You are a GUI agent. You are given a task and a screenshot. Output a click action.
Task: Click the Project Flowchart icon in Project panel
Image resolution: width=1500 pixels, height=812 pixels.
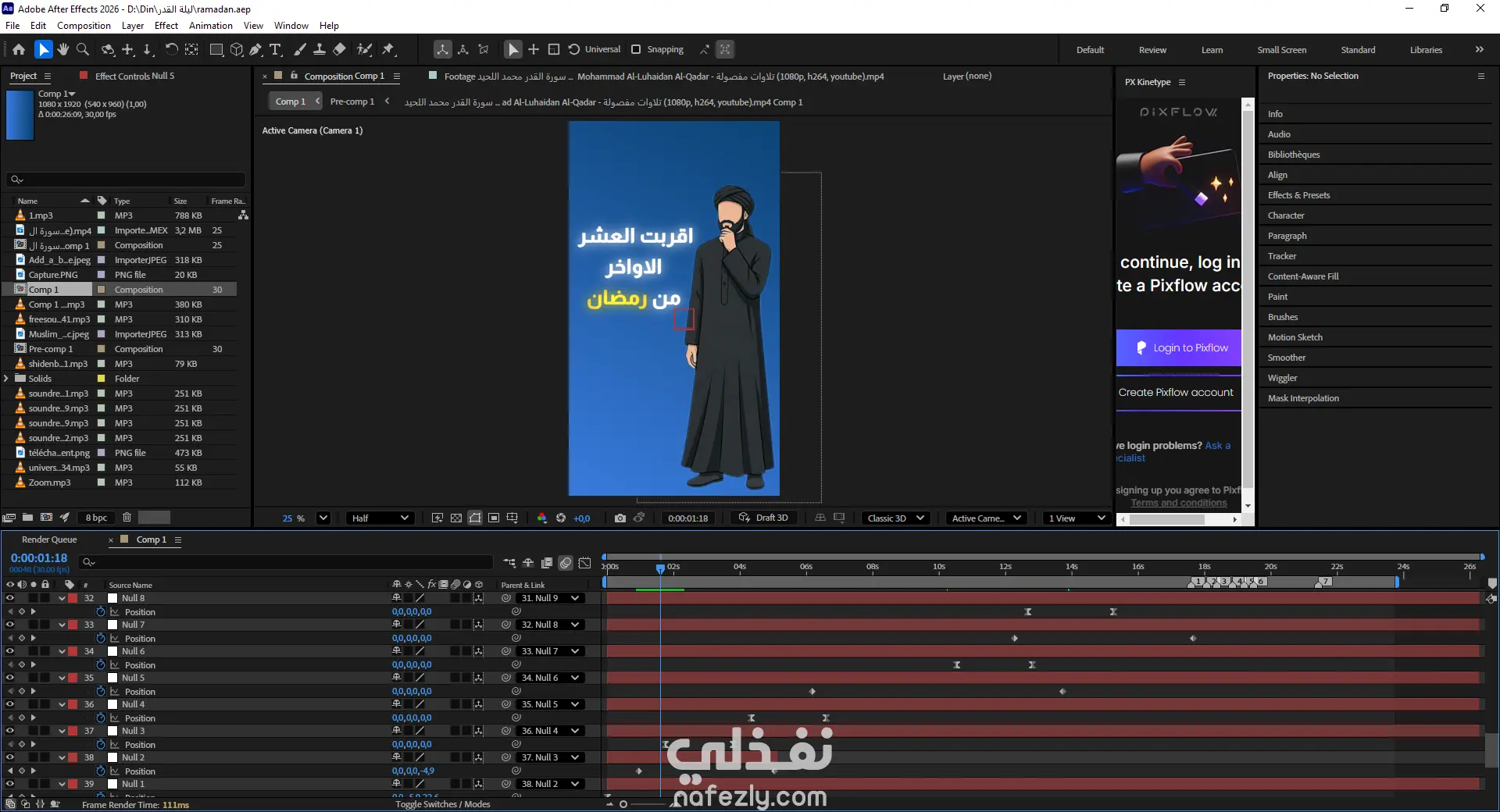tap(243, 215)
